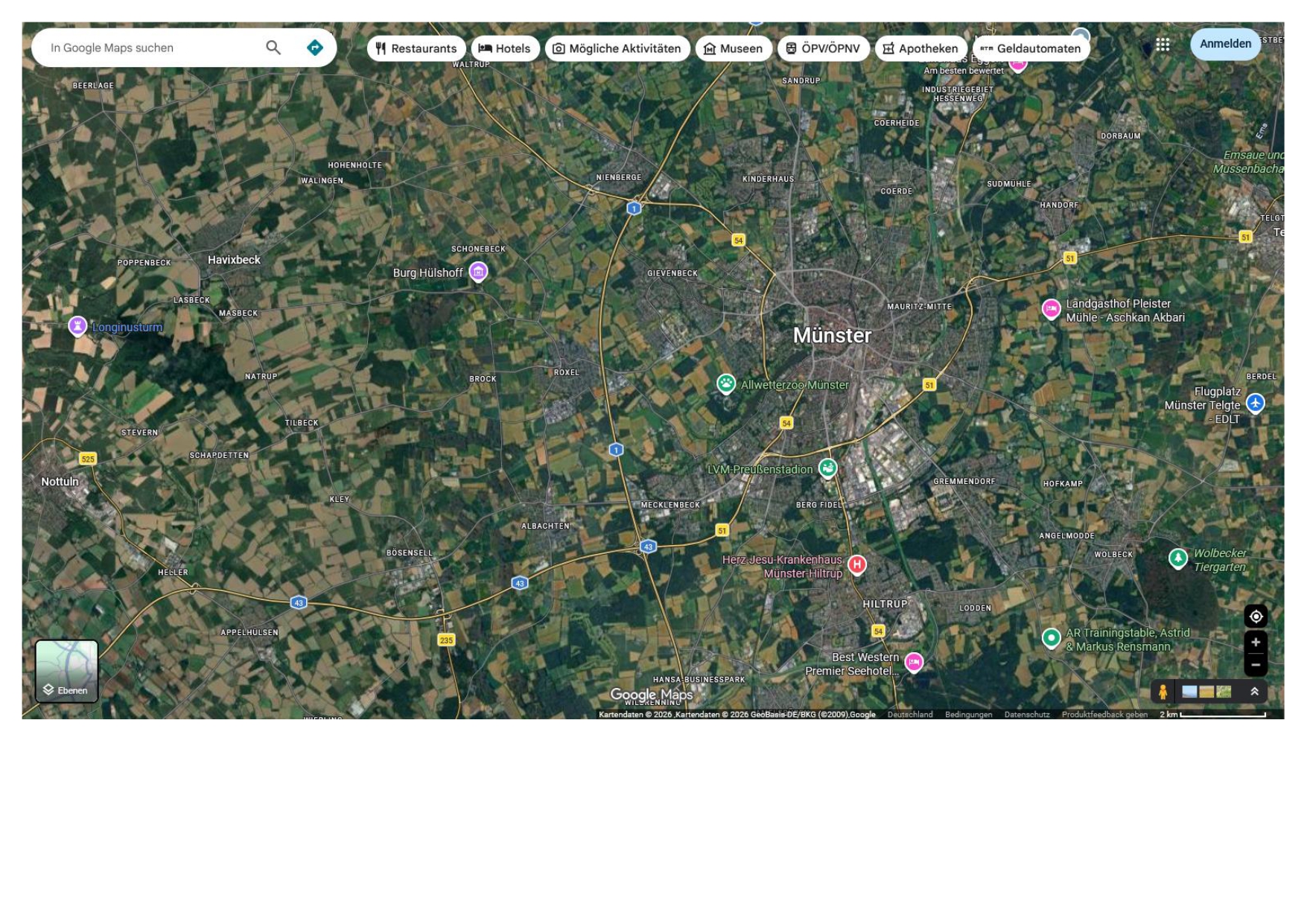Open the Burg Hülshoff museum pin
Viewport: 1307px width, 924px height.
click(478, 272)
